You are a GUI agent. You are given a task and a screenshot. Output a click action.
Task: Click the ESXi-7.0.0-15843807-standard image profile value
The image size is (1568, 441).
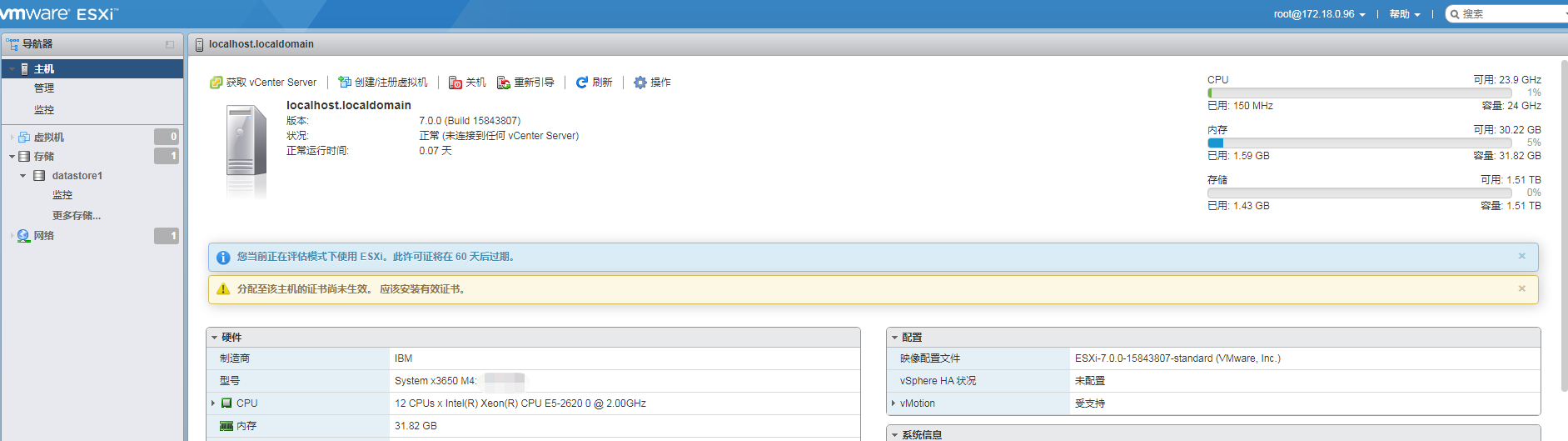point(1177,358)
